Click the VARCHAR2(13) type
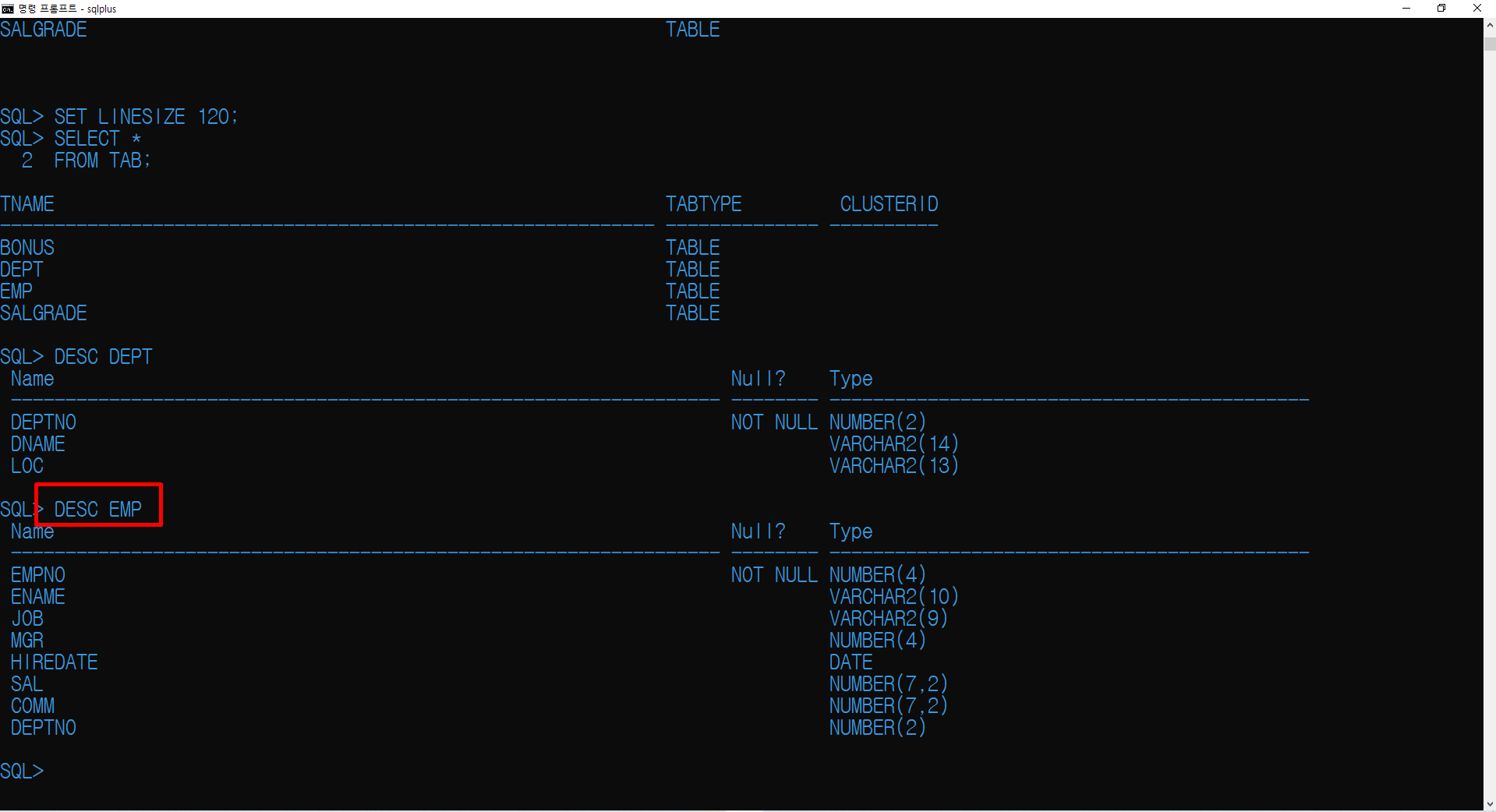1496x812 pixels. (894, 466)
